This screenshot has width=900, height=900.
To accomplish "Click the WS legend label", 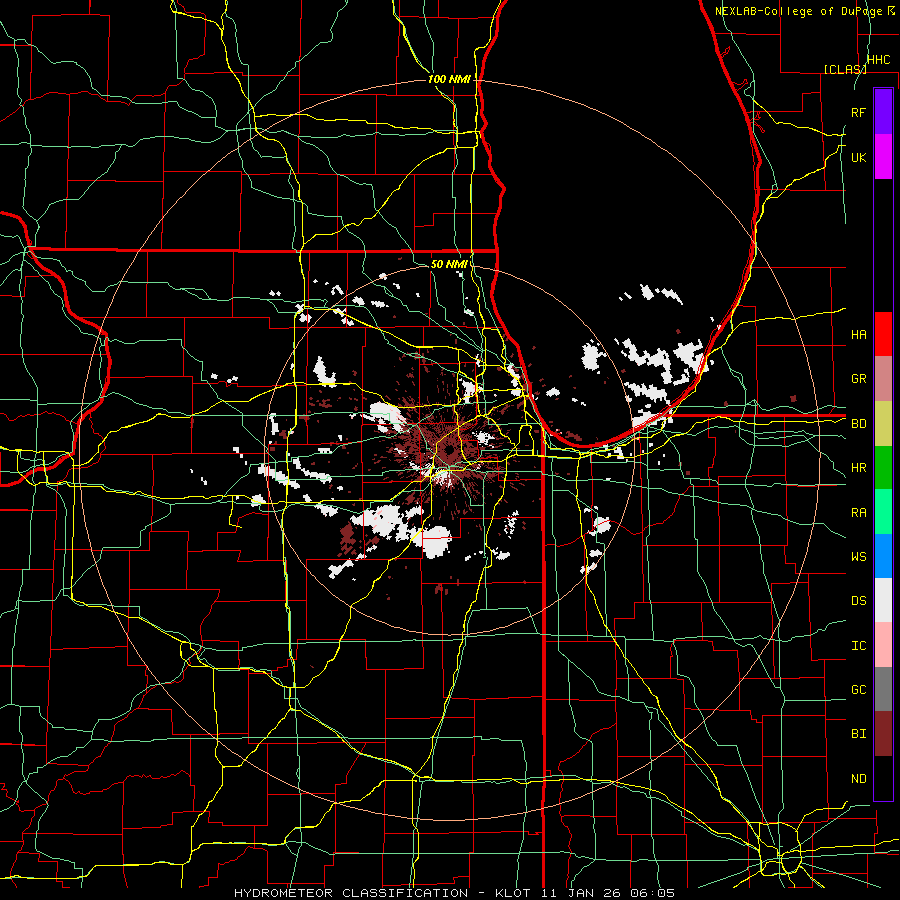I will click(858, 557).
